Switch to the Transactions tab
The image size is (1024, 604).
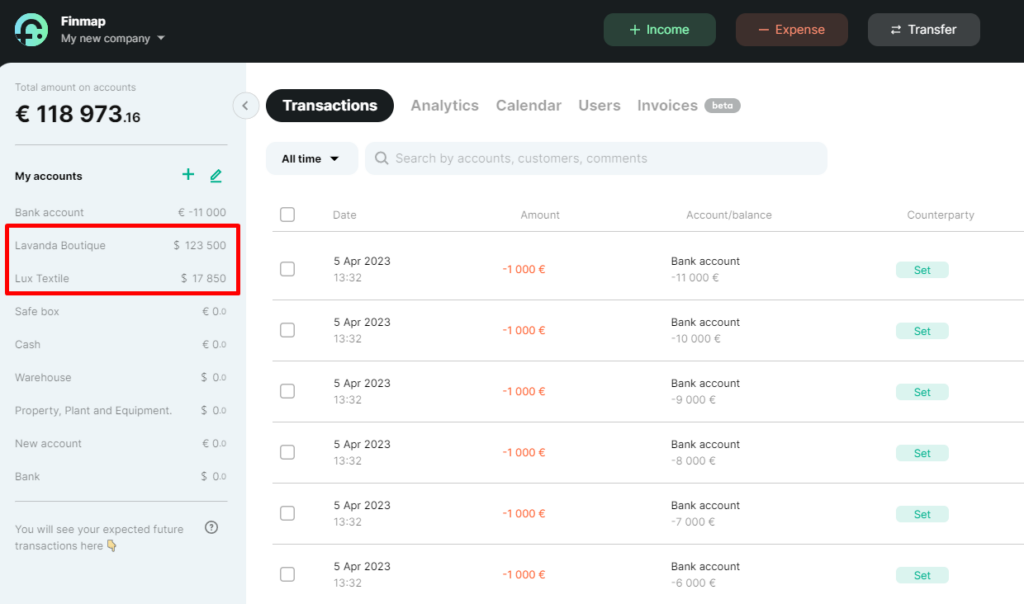(330, 106)
